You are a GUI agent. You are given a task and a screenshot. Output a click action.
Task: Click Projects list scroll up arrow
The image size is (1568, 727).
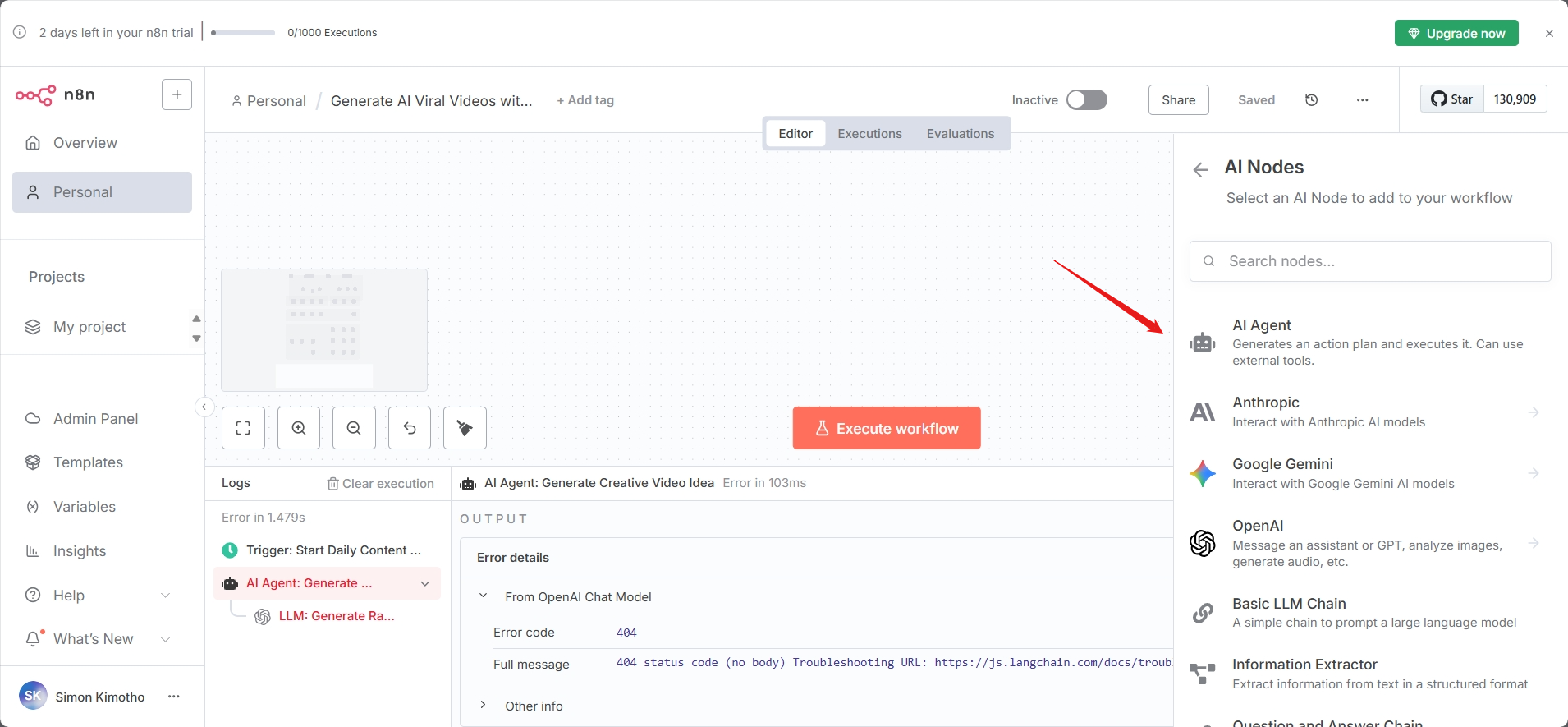(196, 319)
